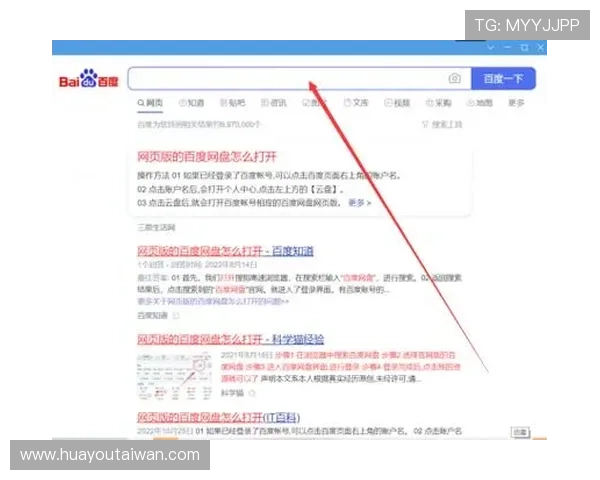Click the 百度一下 search button
The image size is (600, 480).
pos(503,79)
